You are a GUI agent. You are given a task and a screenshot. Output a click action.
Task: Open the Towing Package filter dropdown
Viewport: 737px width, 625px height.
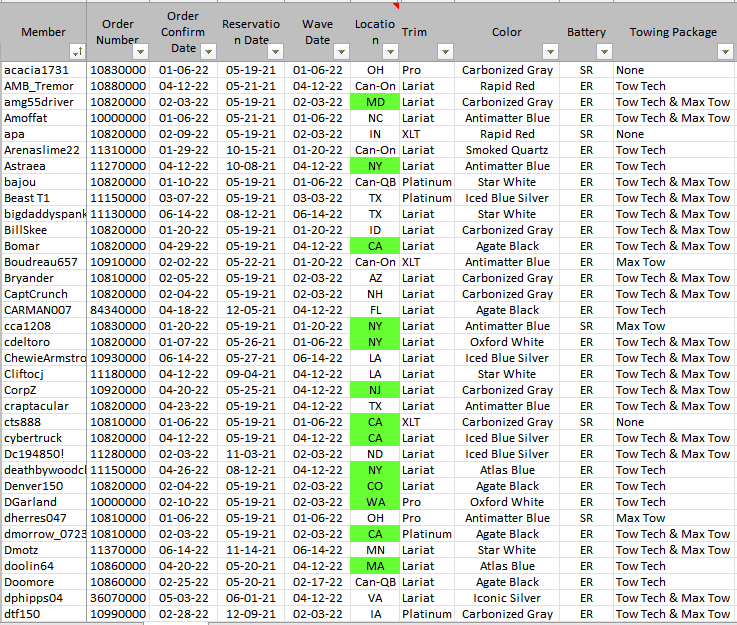(x=725, y=51)
